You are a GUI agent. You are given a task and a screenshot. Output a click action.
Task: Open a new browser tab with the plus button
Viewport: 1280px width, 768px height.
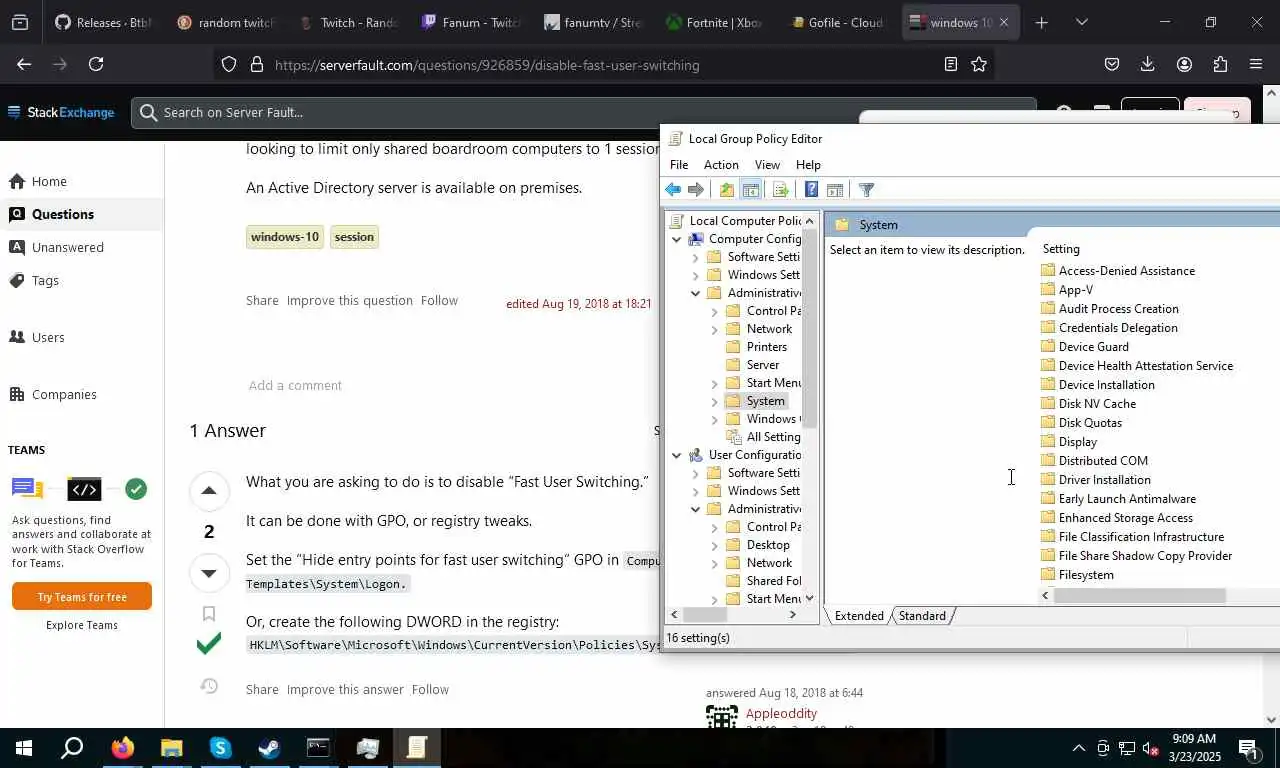[1041, 22]
